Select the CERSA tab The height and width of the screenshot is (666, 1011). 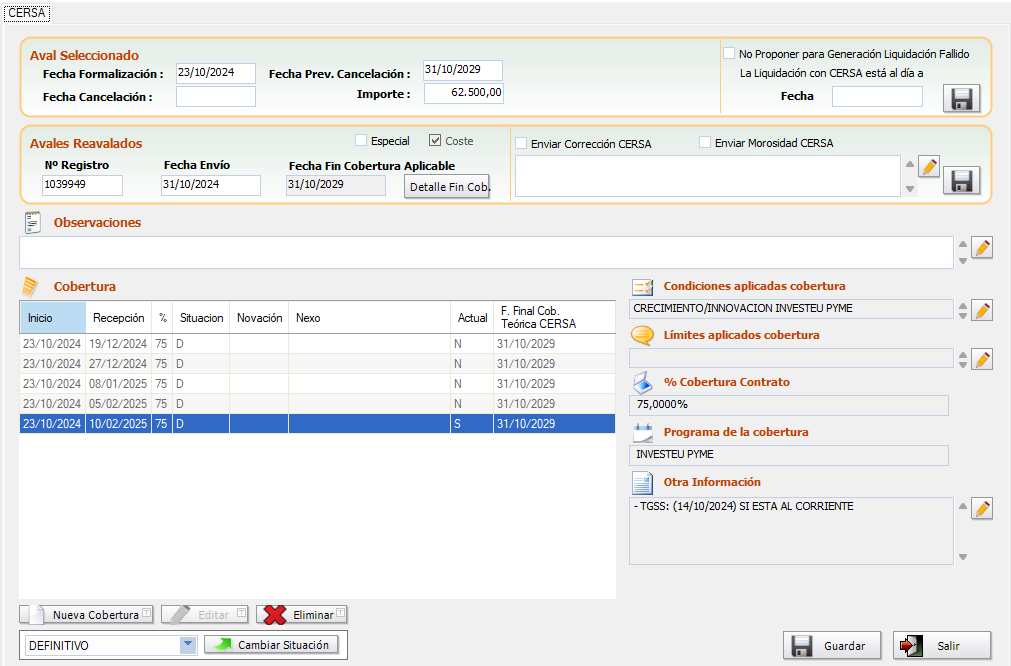[x=26, y=13]
